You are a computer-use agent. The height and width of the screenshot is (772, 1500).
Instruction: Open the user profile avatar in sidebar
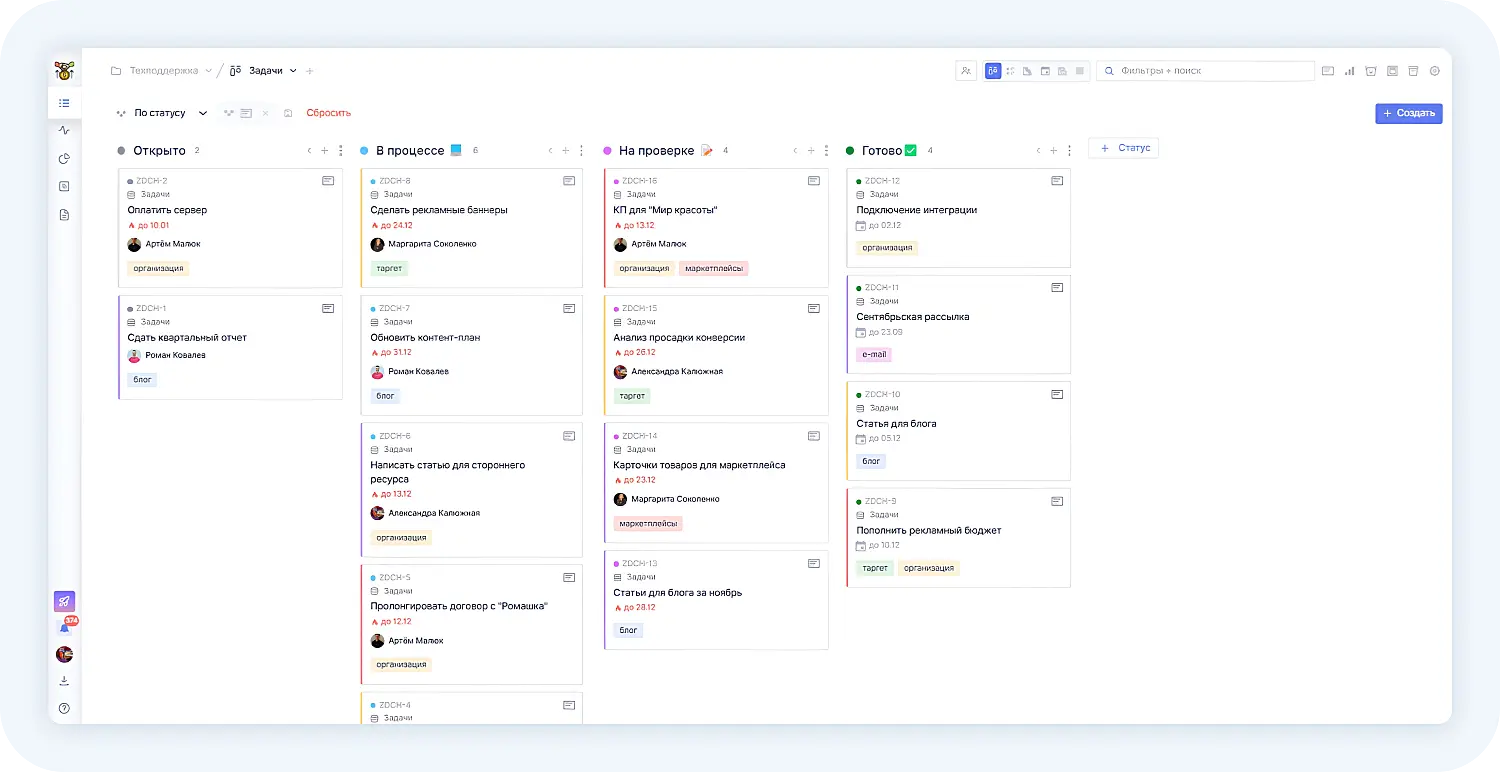64,654
